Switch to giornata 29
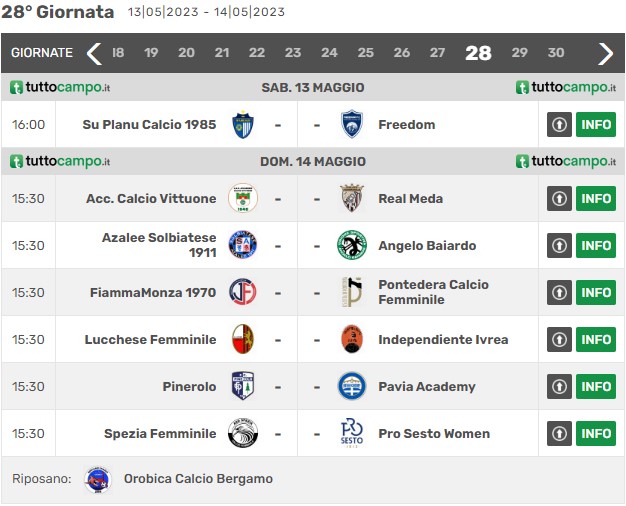Viewport: 626px width, 506px height. tap(519, 53)
